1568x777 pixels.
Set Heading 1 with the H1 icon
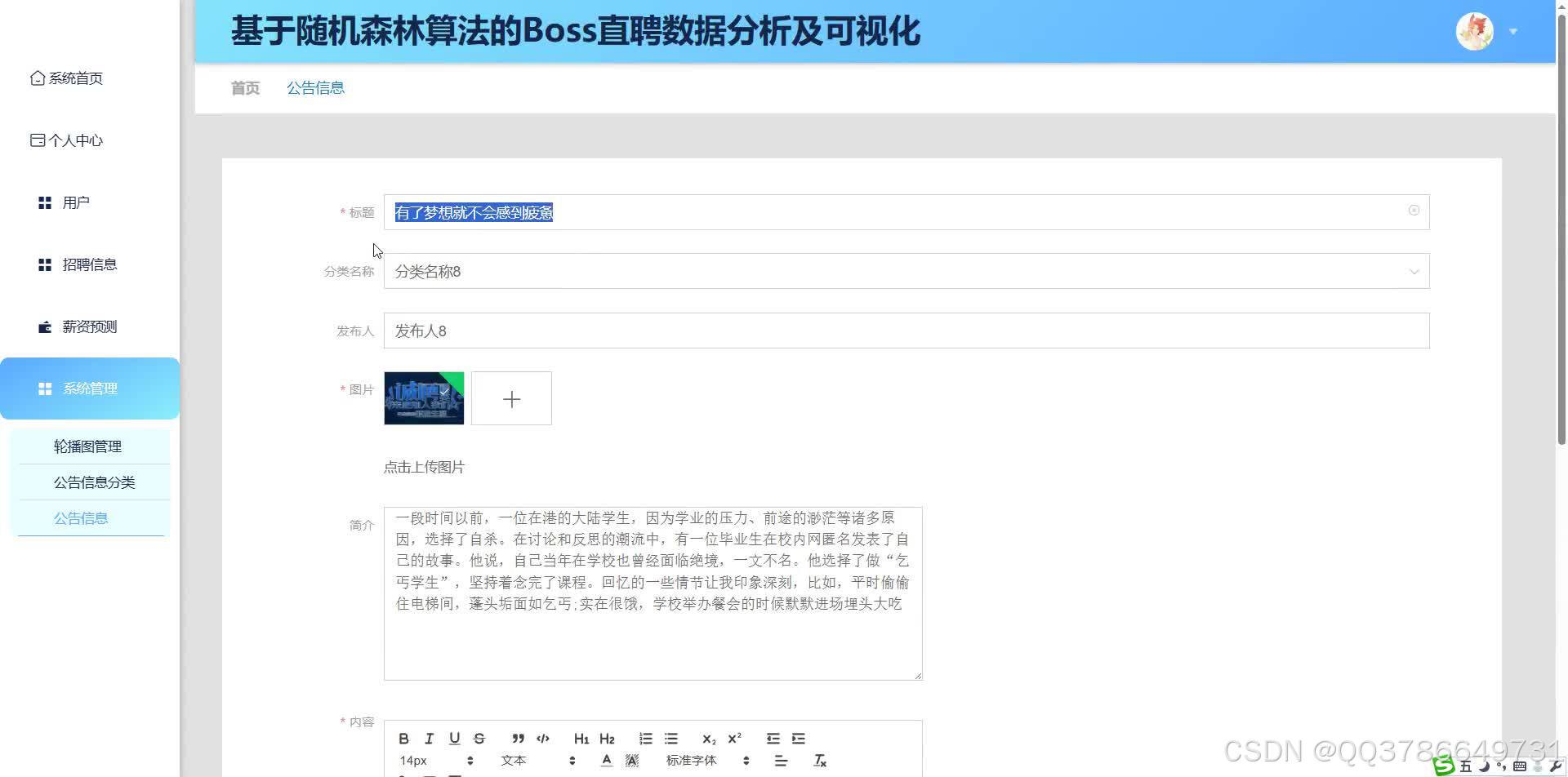click(581, 739)
